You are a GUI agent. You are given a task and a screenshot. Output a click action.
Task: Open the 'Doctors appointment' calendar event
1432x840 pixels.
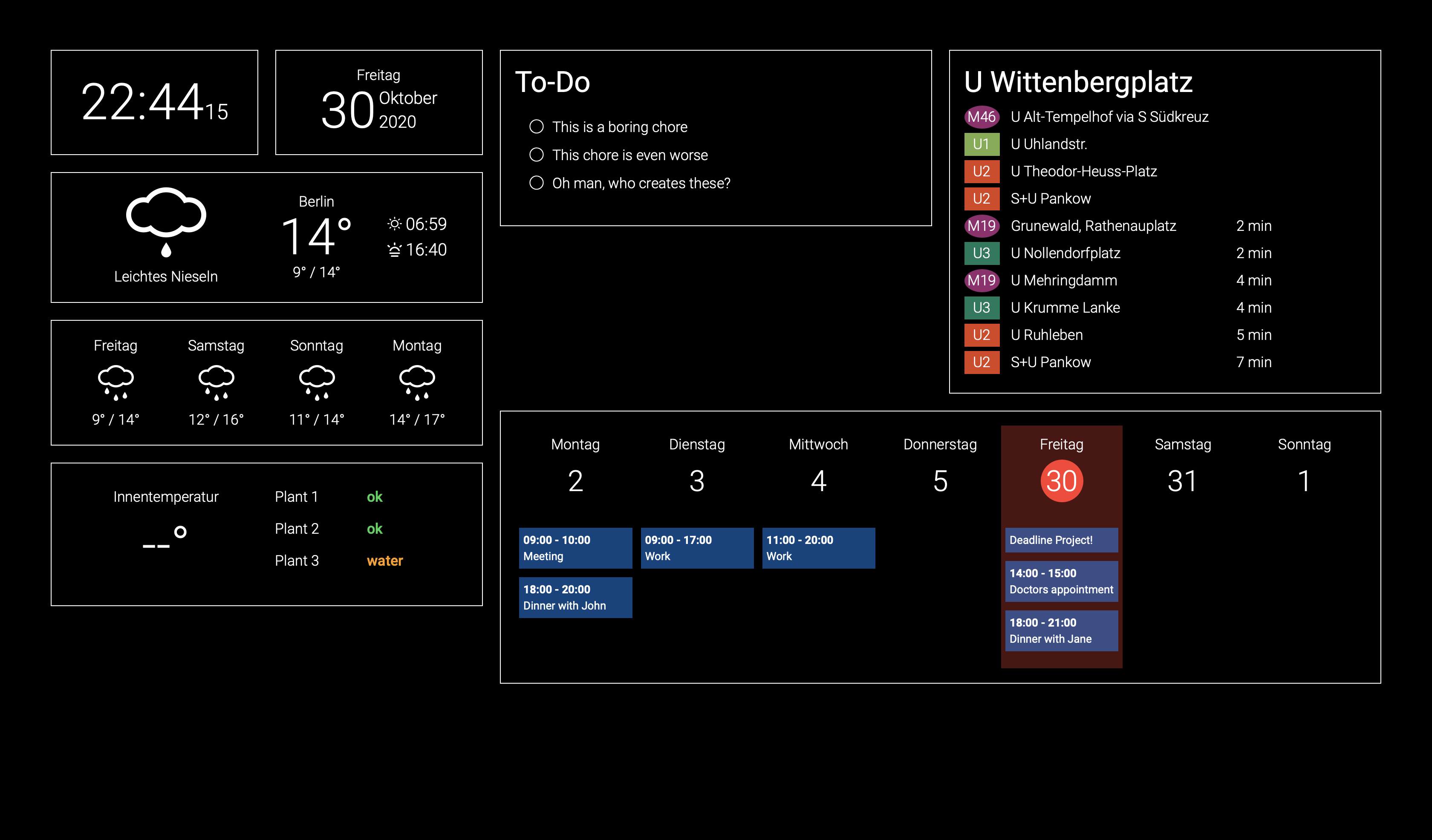coord(1061,581)
